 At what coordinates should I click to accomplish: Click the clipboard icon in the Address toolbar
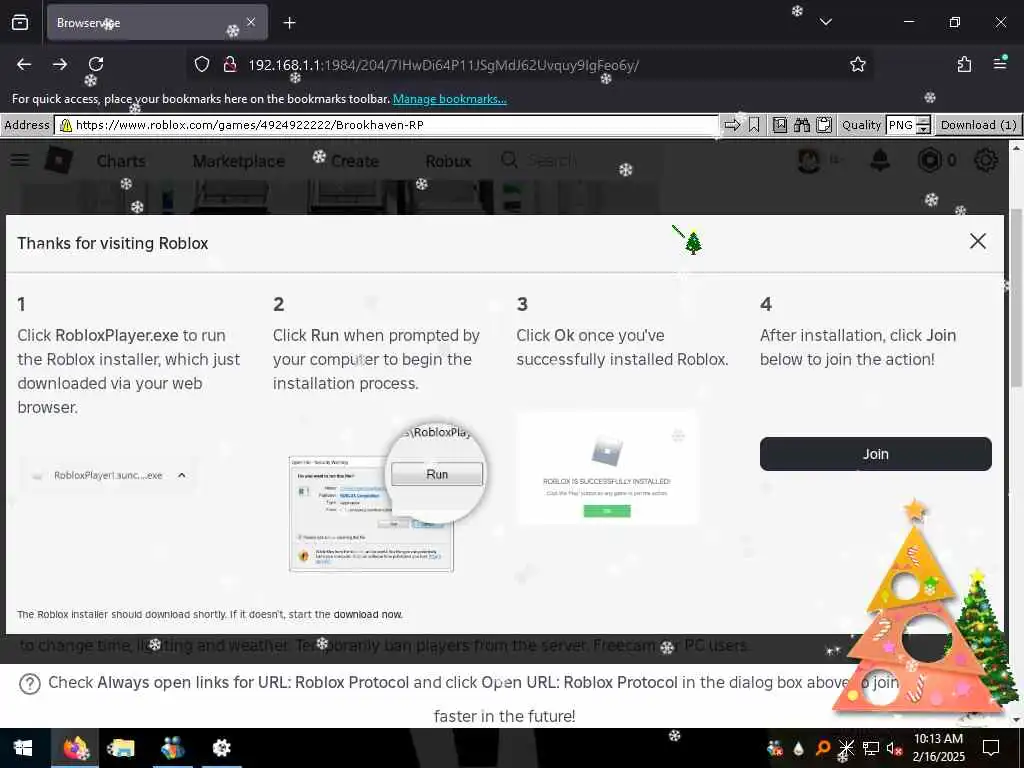click(x=824, y=125)
